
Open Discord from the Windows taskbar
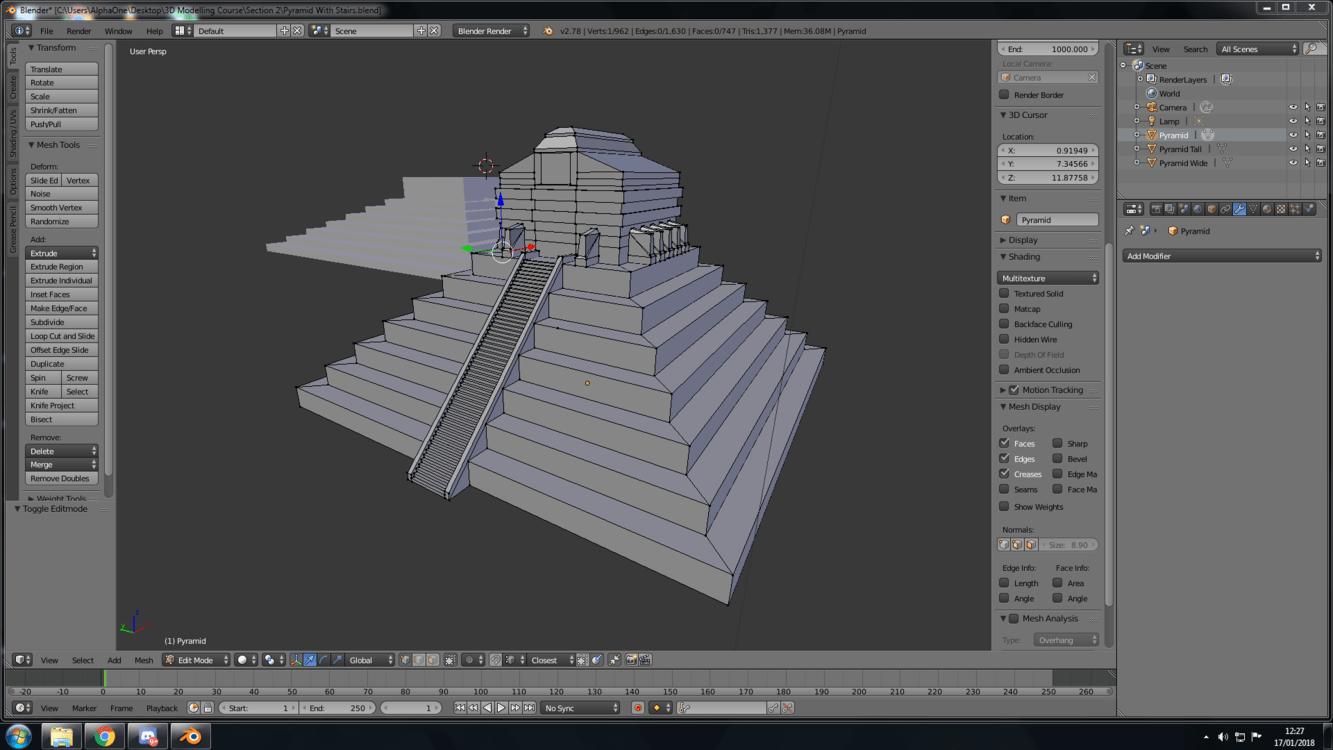148,737
